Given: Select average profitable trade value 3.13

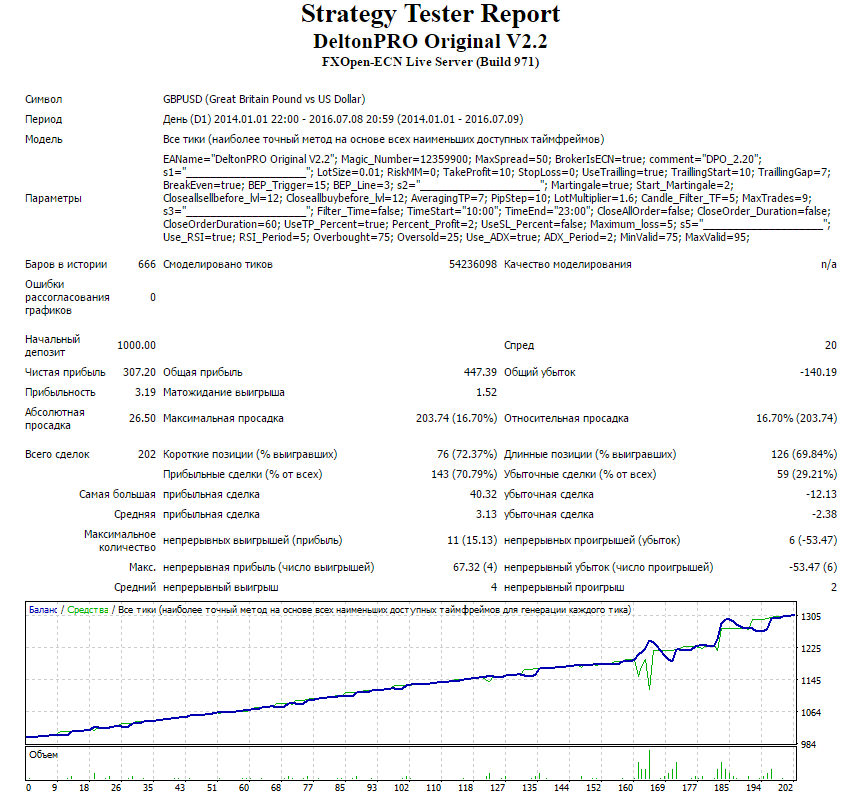Looking at the screenshot, I should pyautogui.click(x=487, y=514).
